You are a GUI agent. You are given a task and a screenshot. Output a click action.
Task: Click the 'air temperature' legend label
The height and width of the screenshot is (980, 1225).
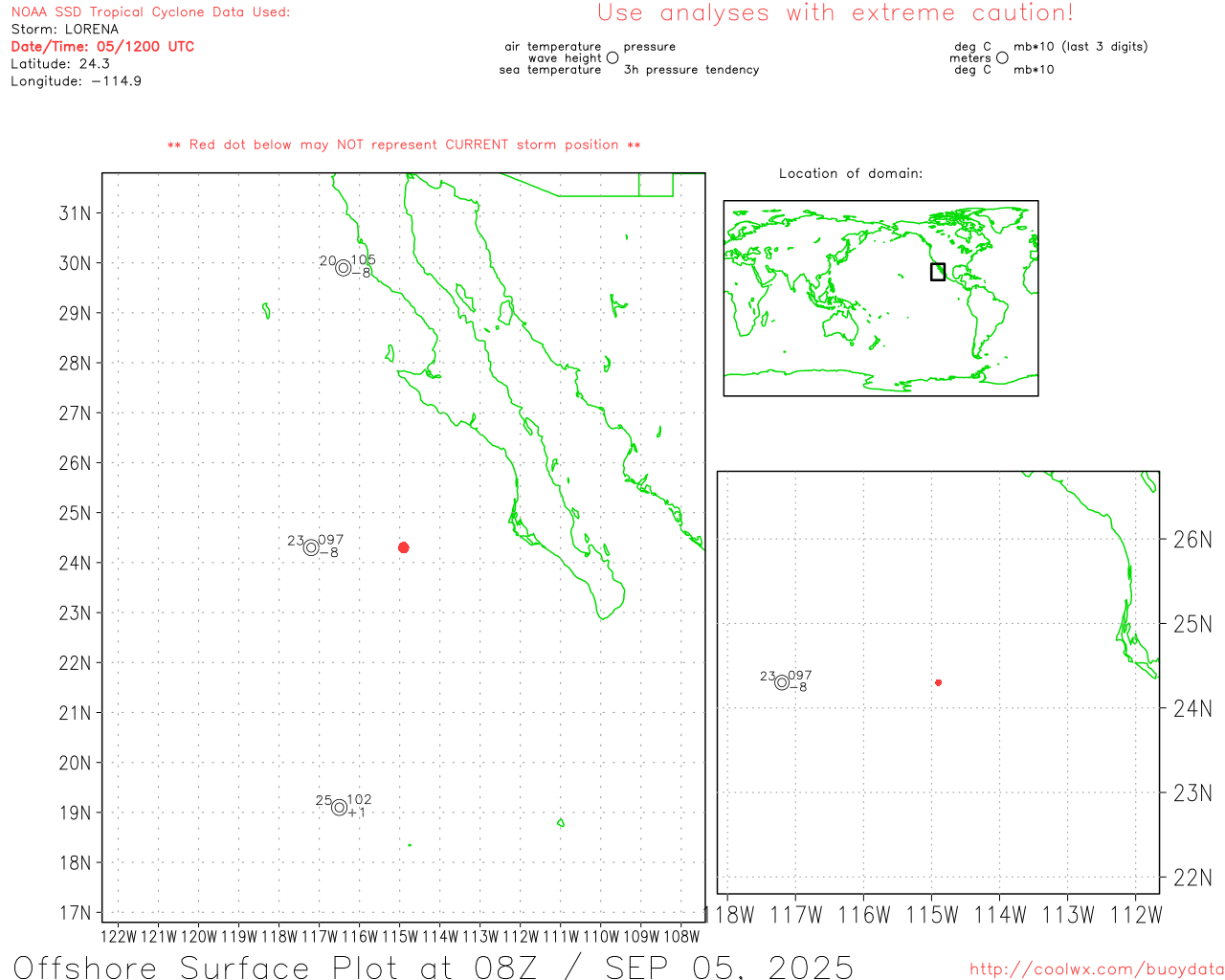click(553, 47)
